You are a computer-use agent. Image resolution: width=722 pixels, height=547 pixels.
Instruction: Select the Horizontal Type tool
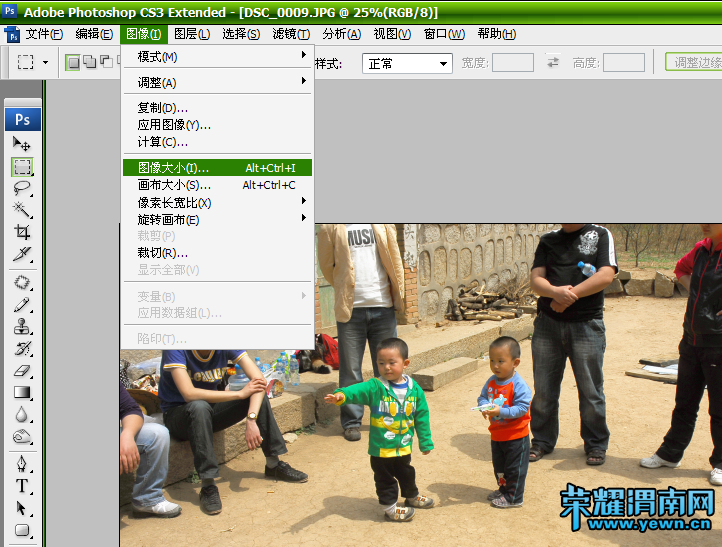click(22, 486)
